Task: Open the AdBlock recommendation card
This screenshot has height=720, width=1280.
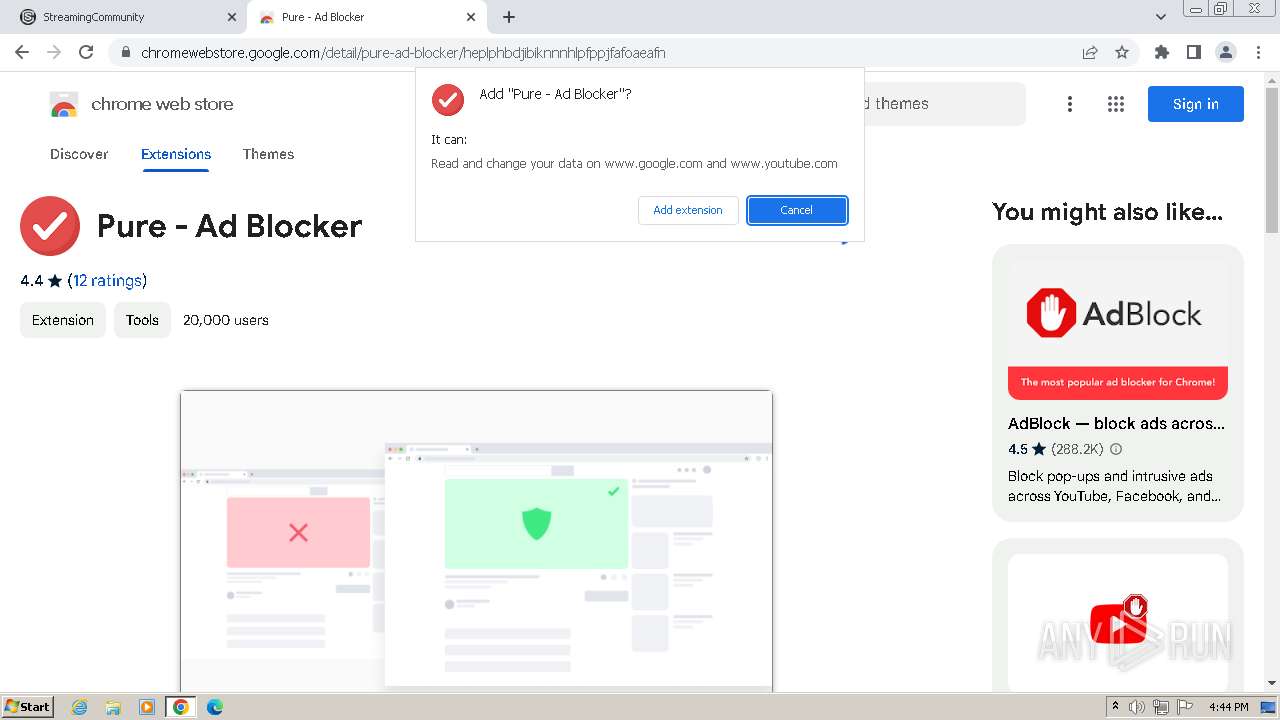Action: click(x=1118, y=383)
